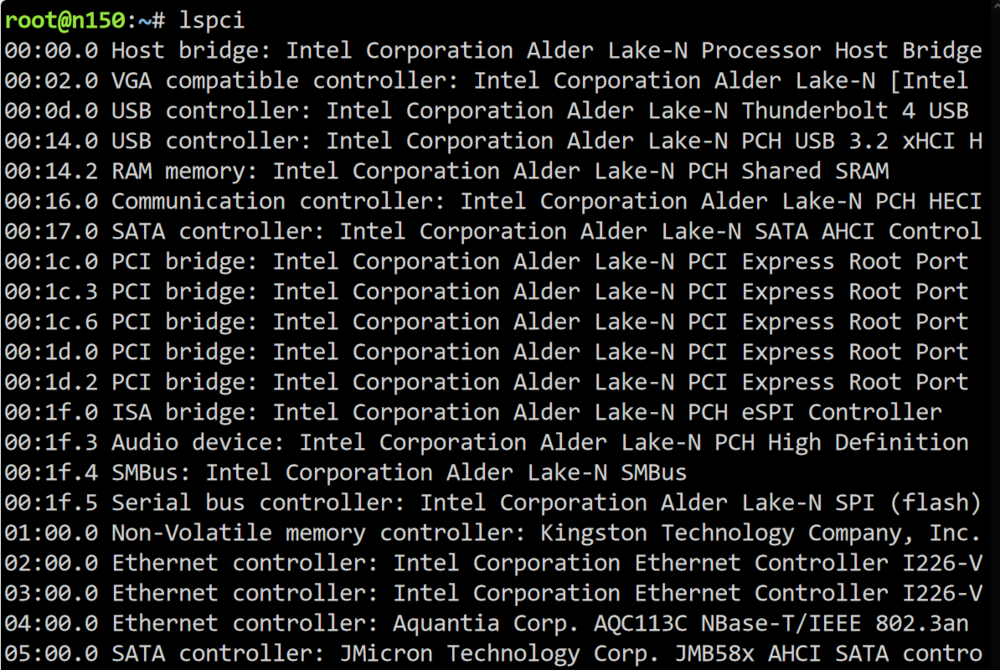Screen dimensions: 1000x670
Task: Click the Kingston Non-Volatile memory controller line
Action: click(493, 533)
